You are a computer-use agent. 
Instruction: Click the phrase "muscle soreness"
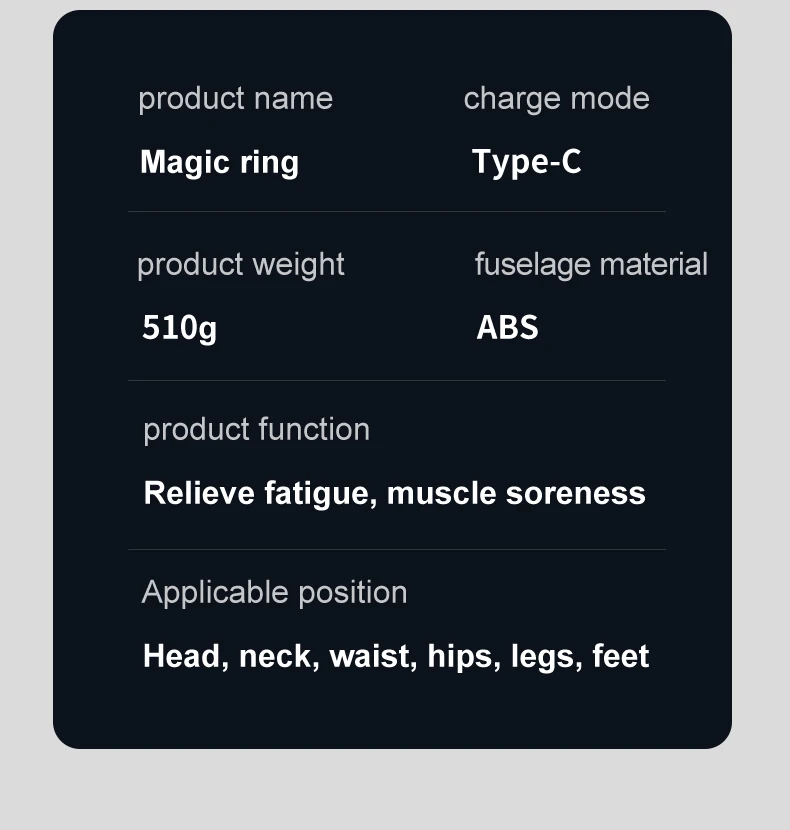(516, 494)
